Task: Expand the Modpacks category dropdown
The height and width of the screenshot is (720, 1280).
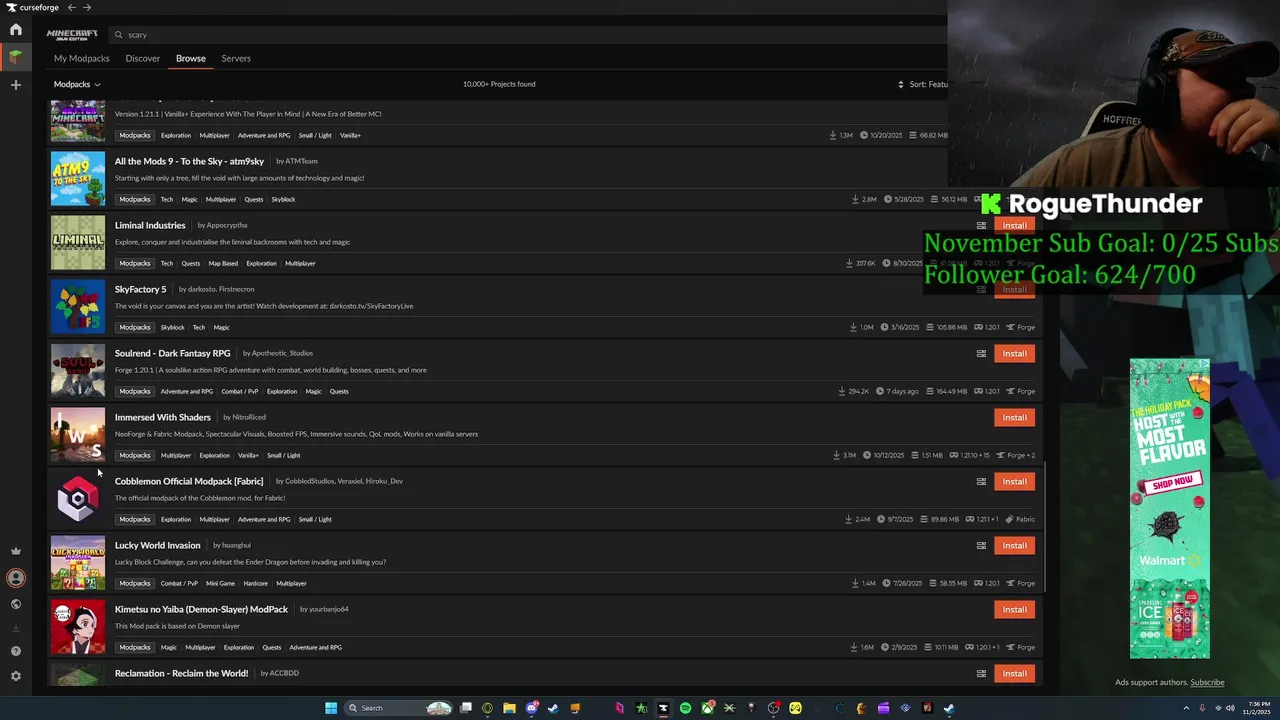Action: click(x=77, y=85)
